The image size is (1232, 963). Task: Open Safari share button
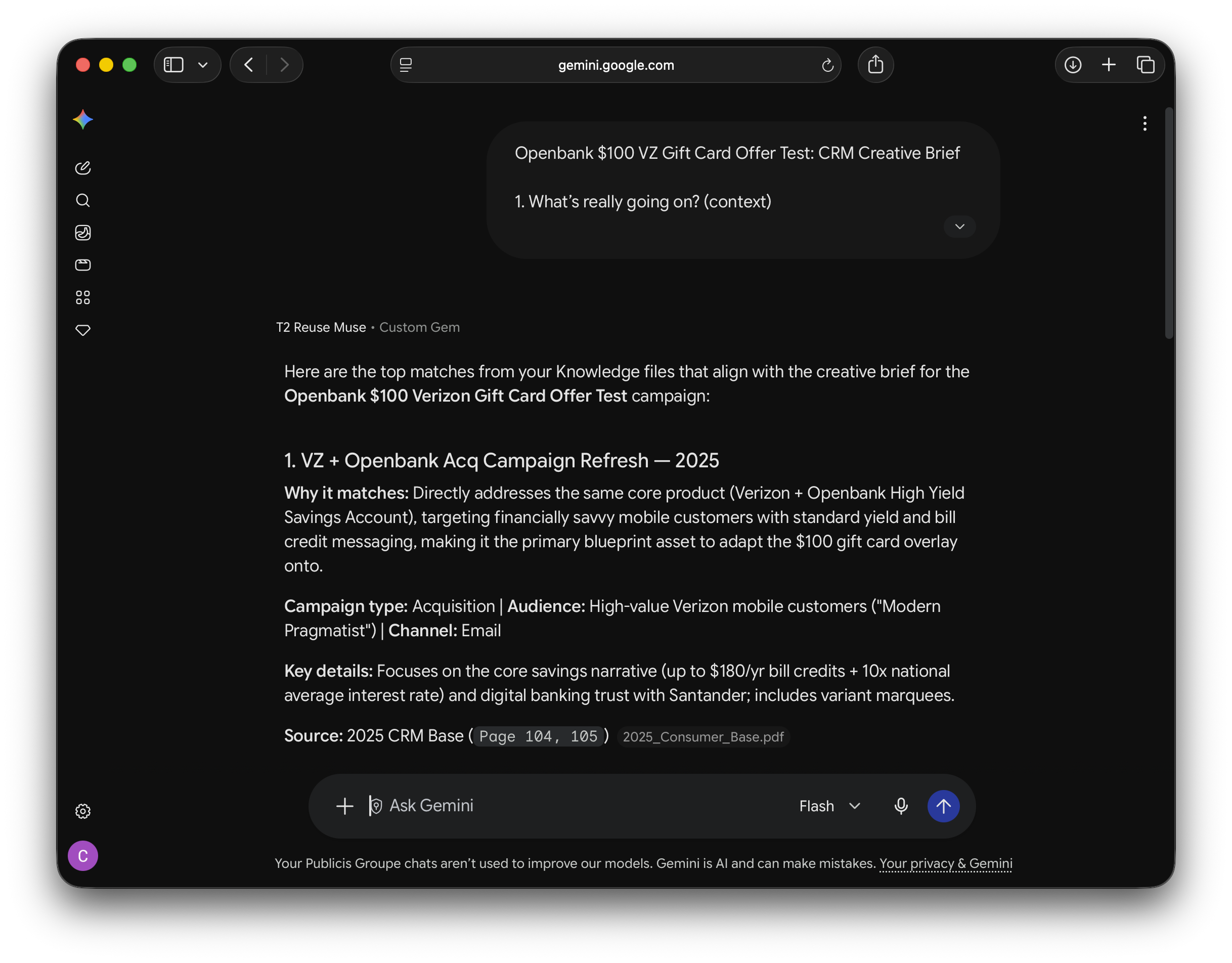click(875, 64)
